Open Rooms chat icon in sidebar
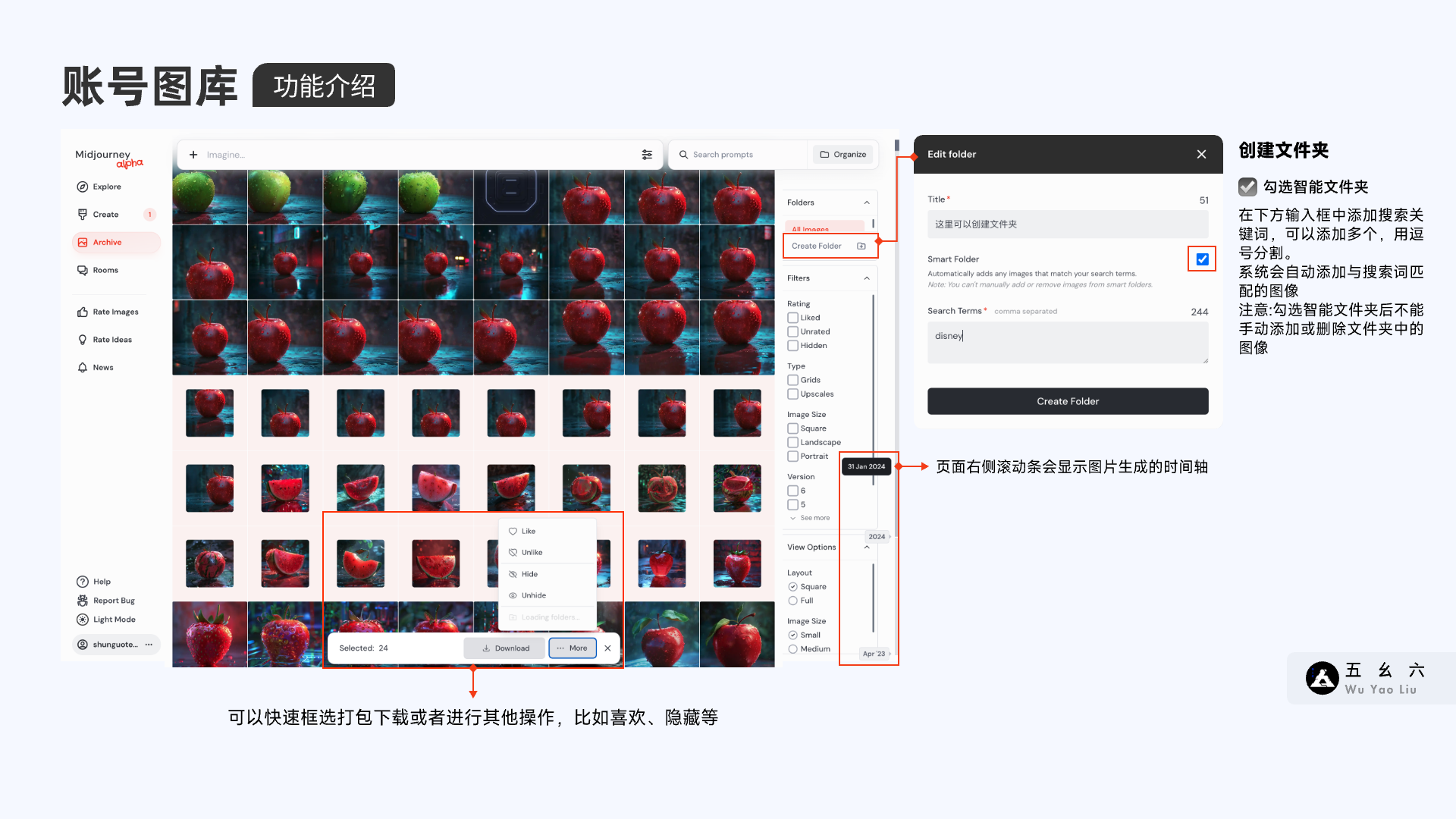Image resolution: width=1456 pixels, height=819 pixels. click(83, 270)
